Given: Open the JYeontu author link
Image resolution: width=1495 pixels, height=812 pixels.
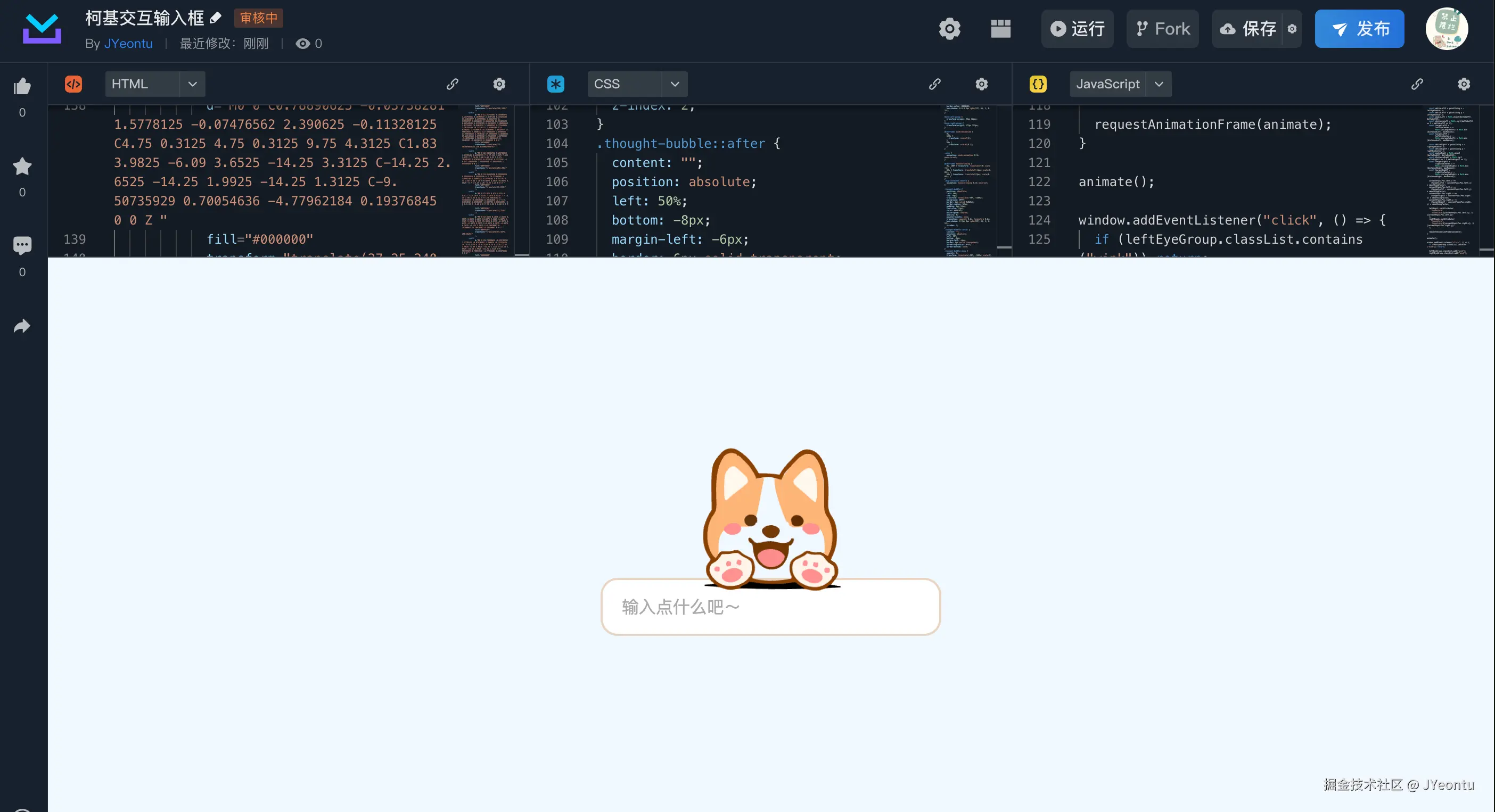Looking at the screenshot, I should 128,44.
